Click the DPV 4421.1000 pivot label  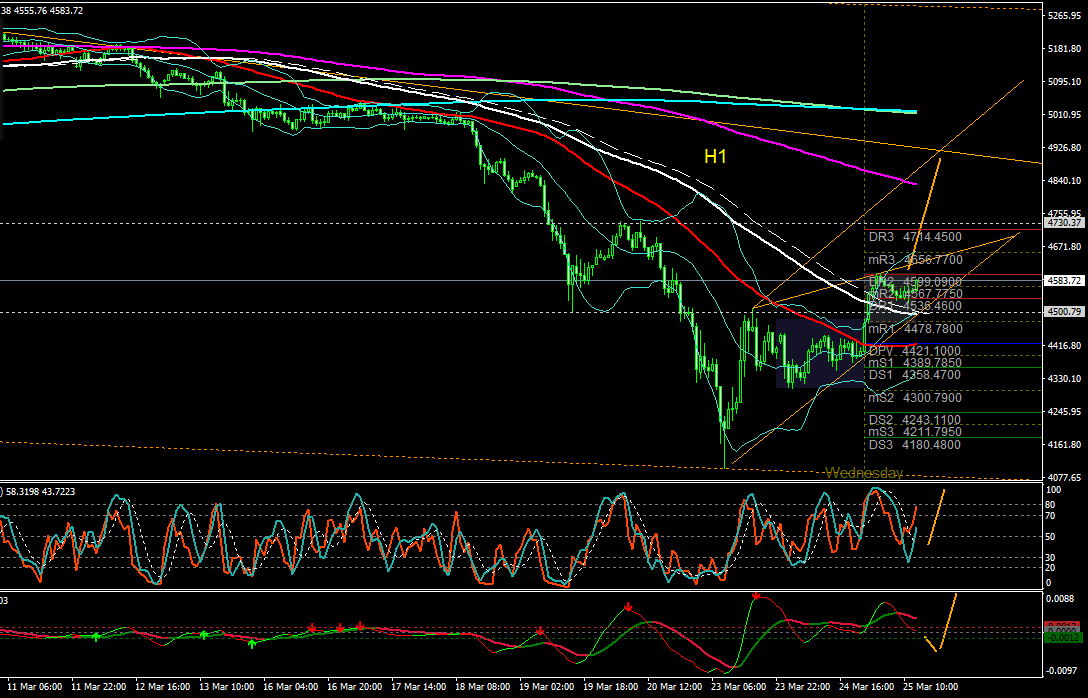pos(915,351)
